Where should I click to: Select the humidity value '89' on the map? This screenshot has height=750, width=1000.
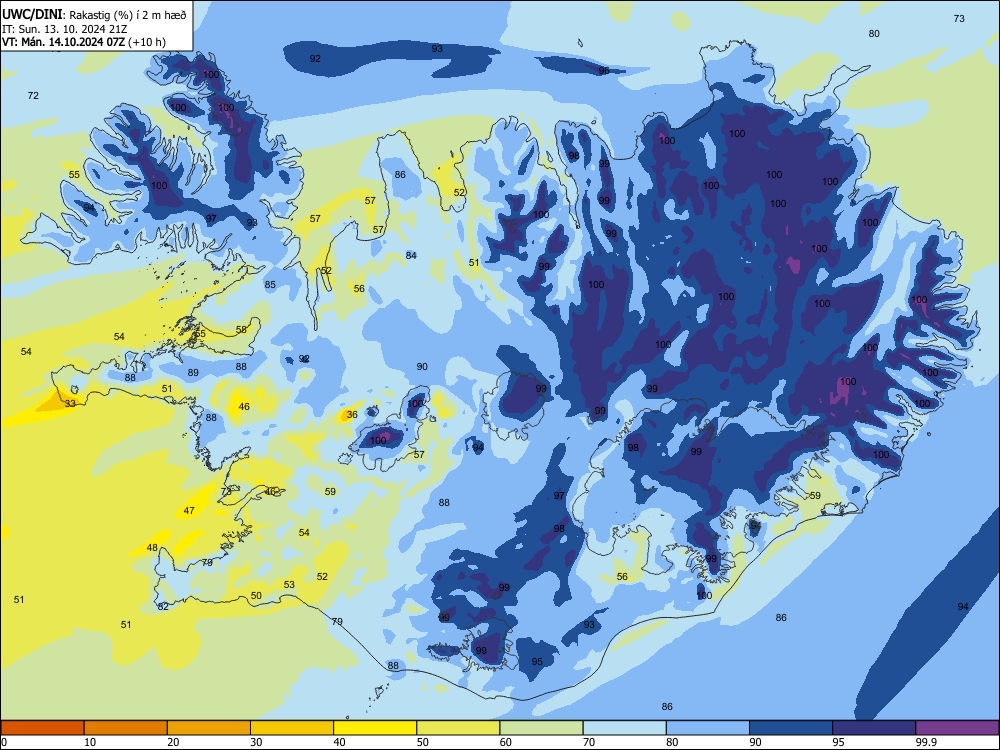pyautogui.click(x=193, y=372)
